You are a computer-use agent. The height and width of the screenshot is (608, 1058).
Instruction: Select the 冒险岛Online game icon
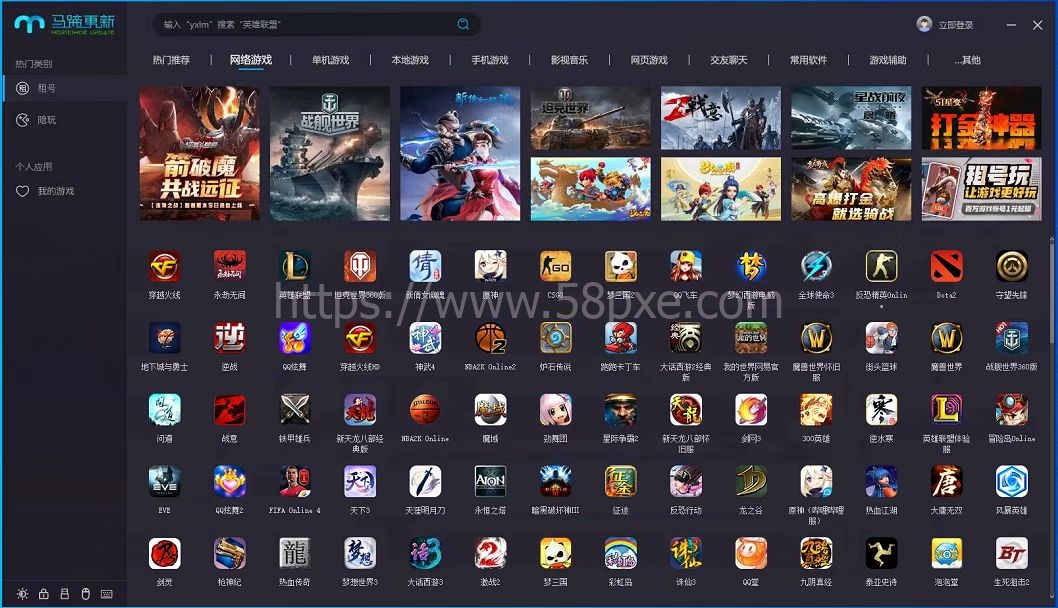[x=1011, y=410]
